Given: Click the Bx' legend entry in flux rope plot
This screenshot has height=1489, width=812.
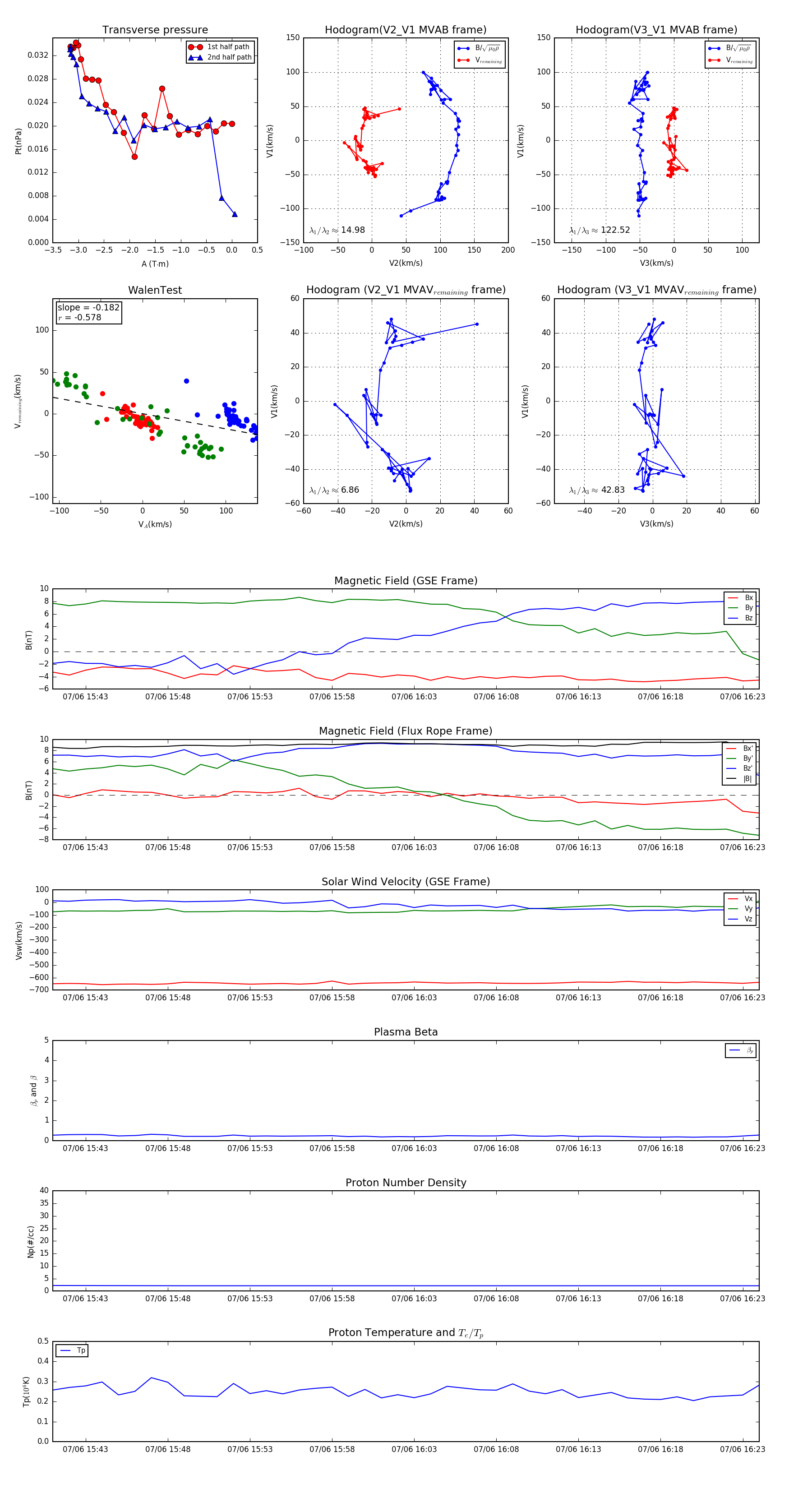Looking at the screenshot, I should 740,749.
